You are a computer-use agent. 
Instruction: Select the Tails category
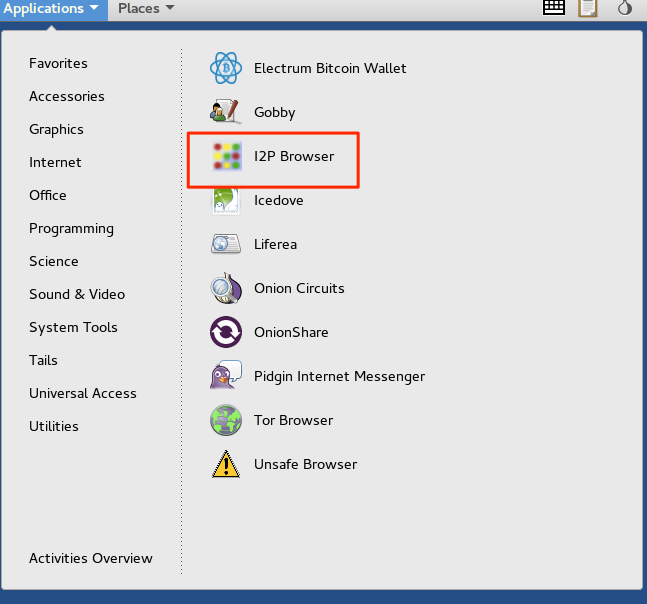click(43, 361)
